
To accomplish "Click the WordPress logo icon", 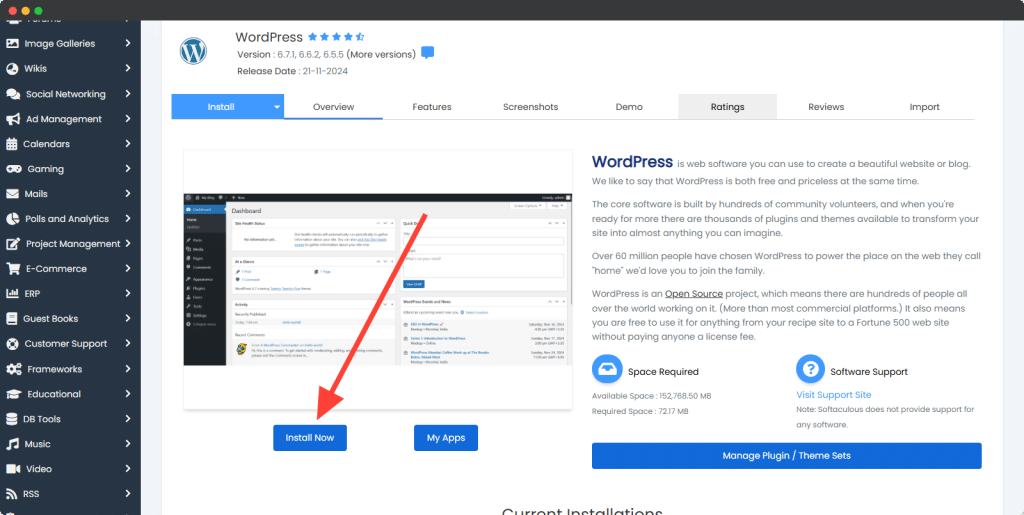I will pos(193,50).
